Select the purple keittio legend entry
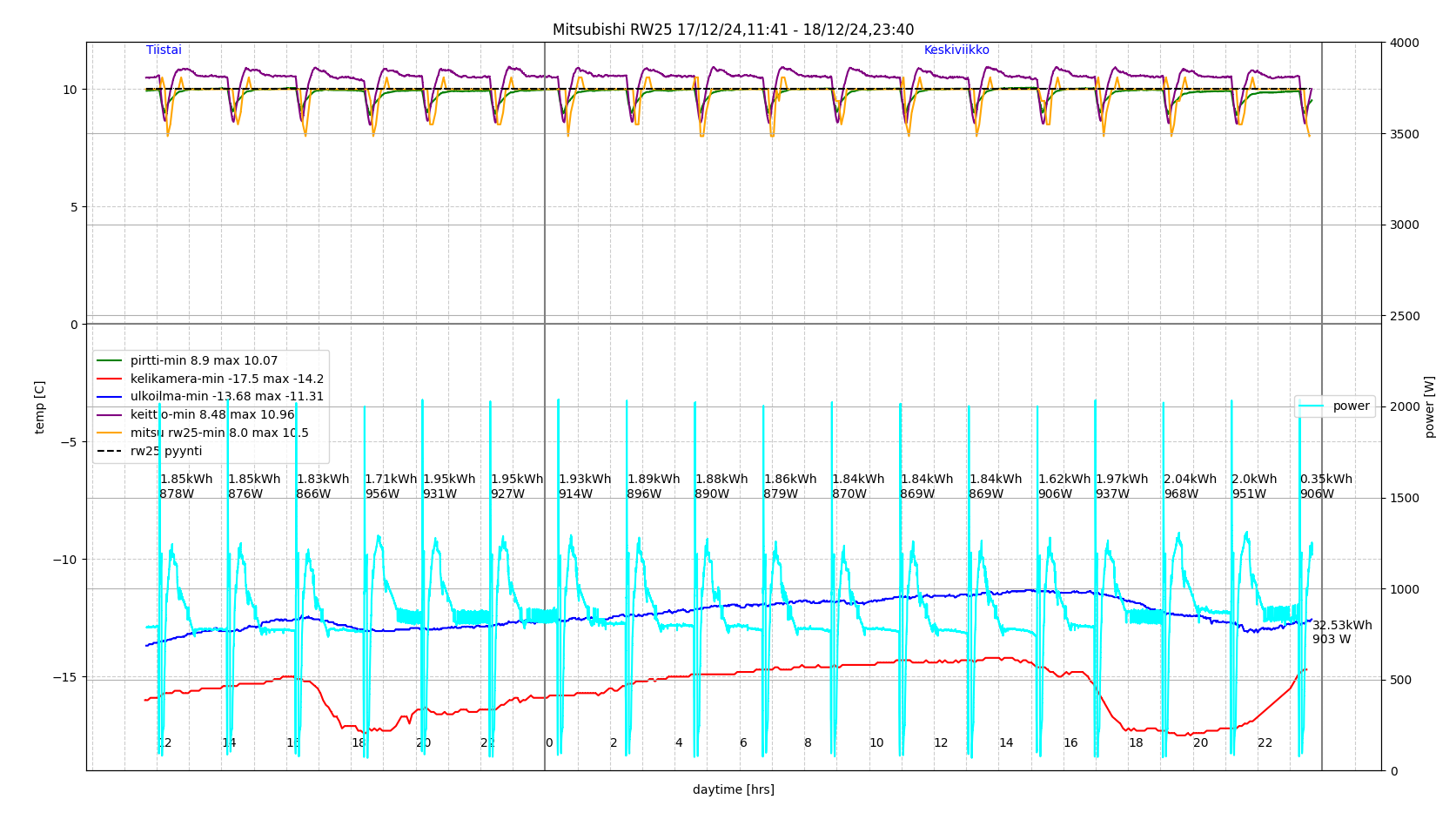1456x826 pixels. [211, 415]
